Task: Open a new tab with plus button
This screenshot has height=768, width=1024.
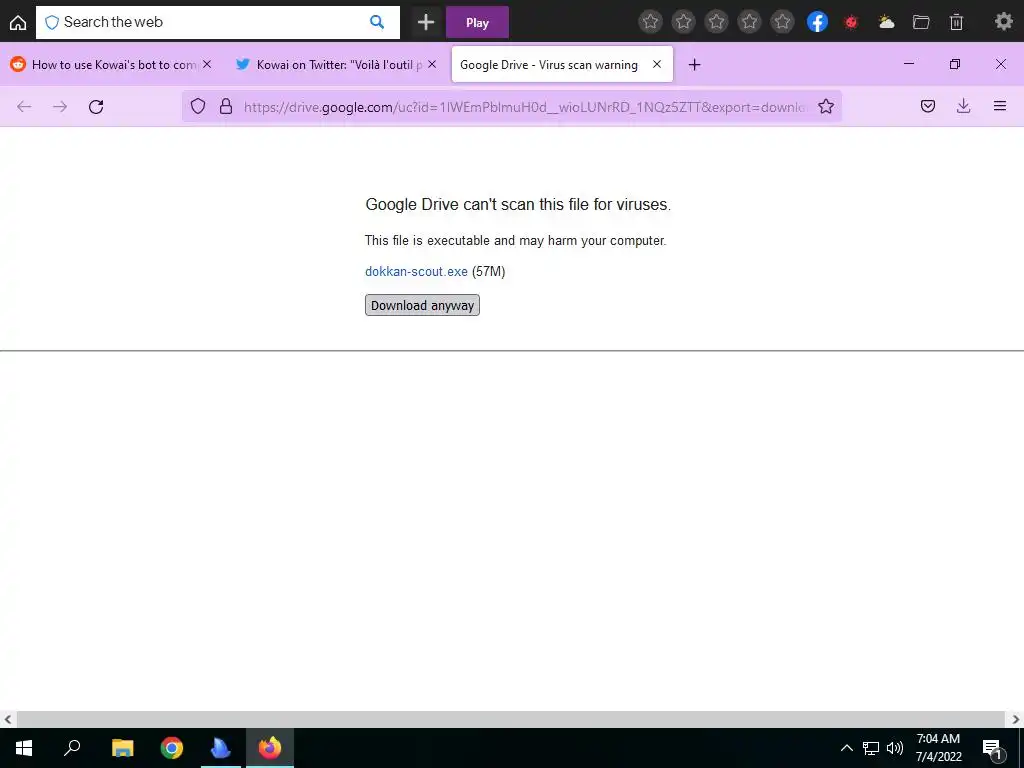Action: tap(694, 64)
